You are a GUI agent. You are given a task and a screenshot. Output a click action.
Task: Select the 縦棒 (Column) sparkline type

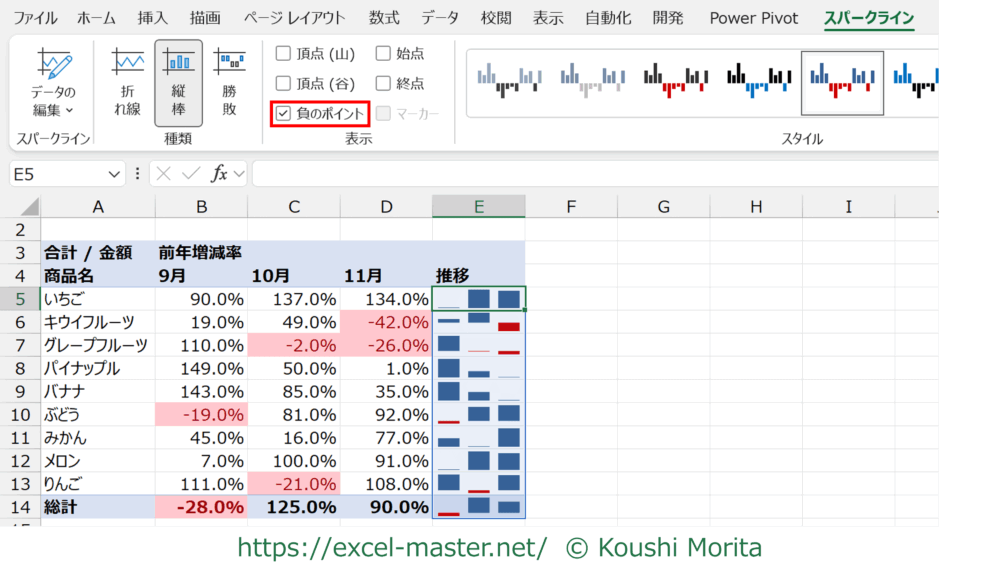tap(178, 84)
